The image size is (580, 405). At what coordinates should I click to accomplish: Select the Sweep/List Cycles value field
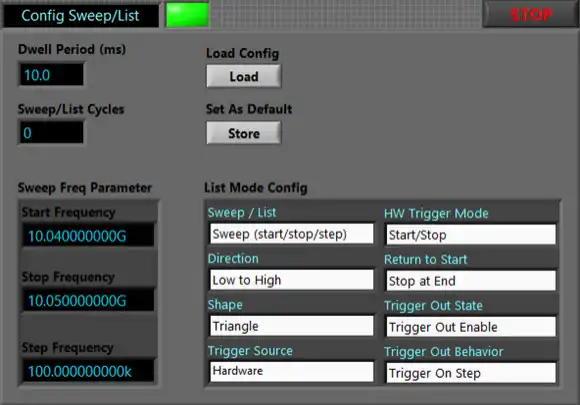click(51, 132)
